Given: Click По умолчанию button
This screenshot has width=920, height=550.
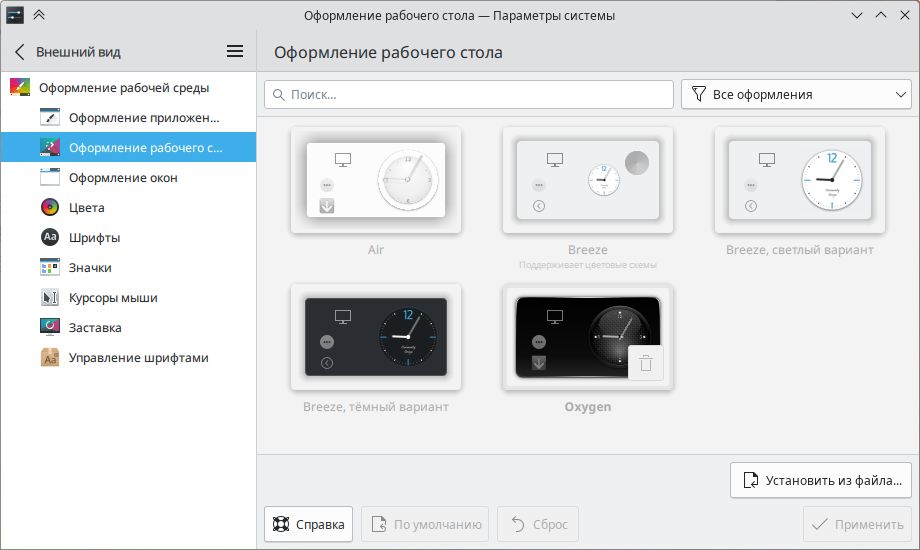Looking at the screenshot, I should click(425, 524).
